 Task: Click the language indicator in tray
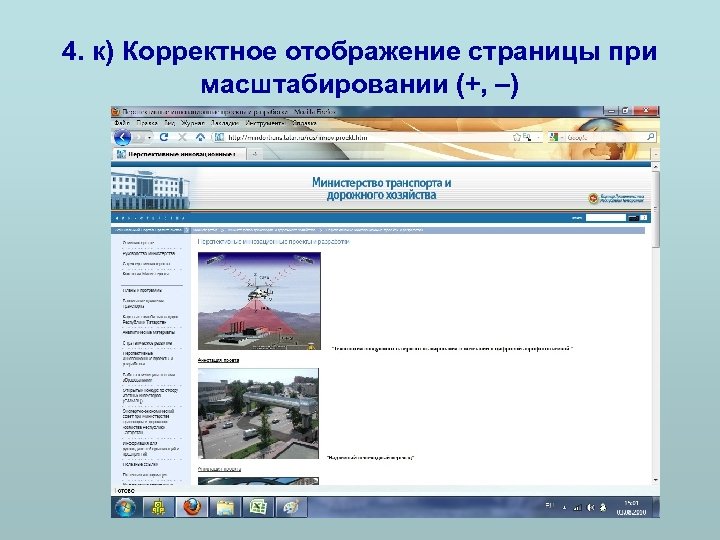[550, 506]
